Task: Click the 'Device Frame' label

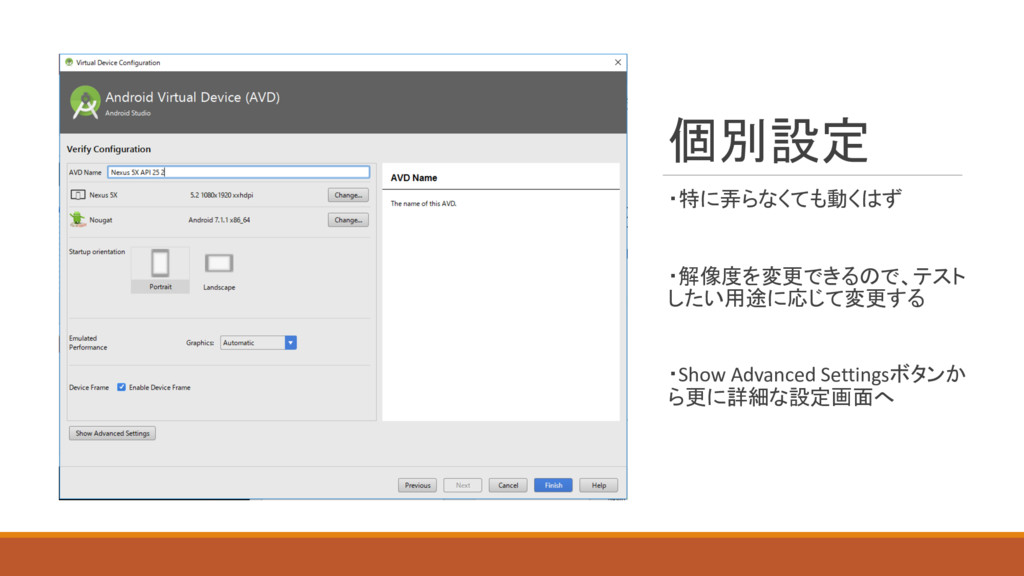Action: point(89,387)
